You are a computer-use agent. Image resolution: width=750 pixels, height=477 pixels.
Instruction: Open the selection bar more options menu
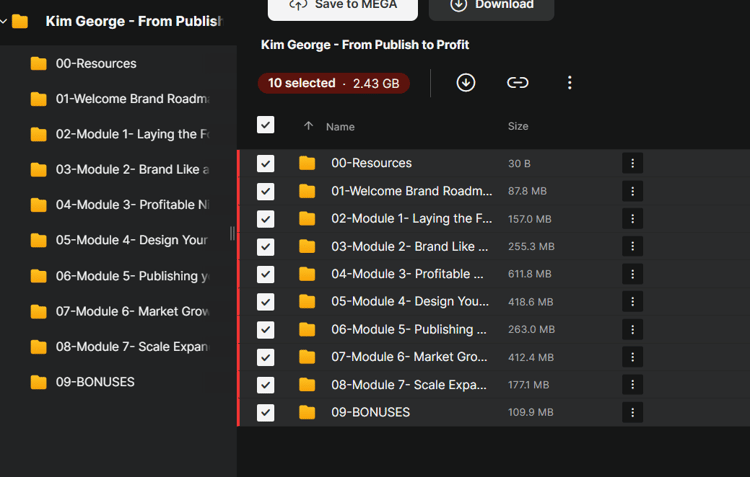point(569,83)
